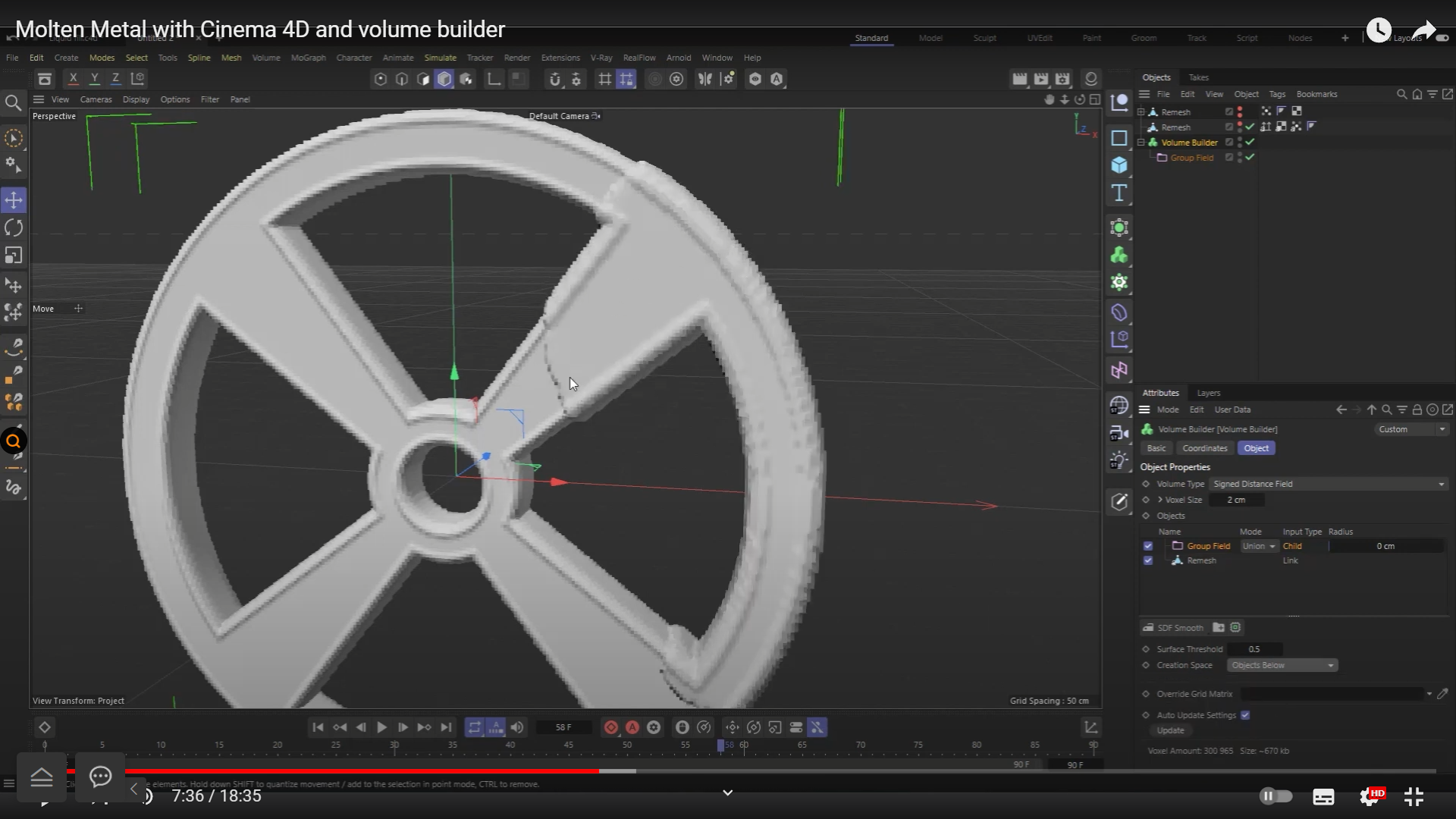Click the Surface Threshold 0.5 field

(x=1254, y=649)
